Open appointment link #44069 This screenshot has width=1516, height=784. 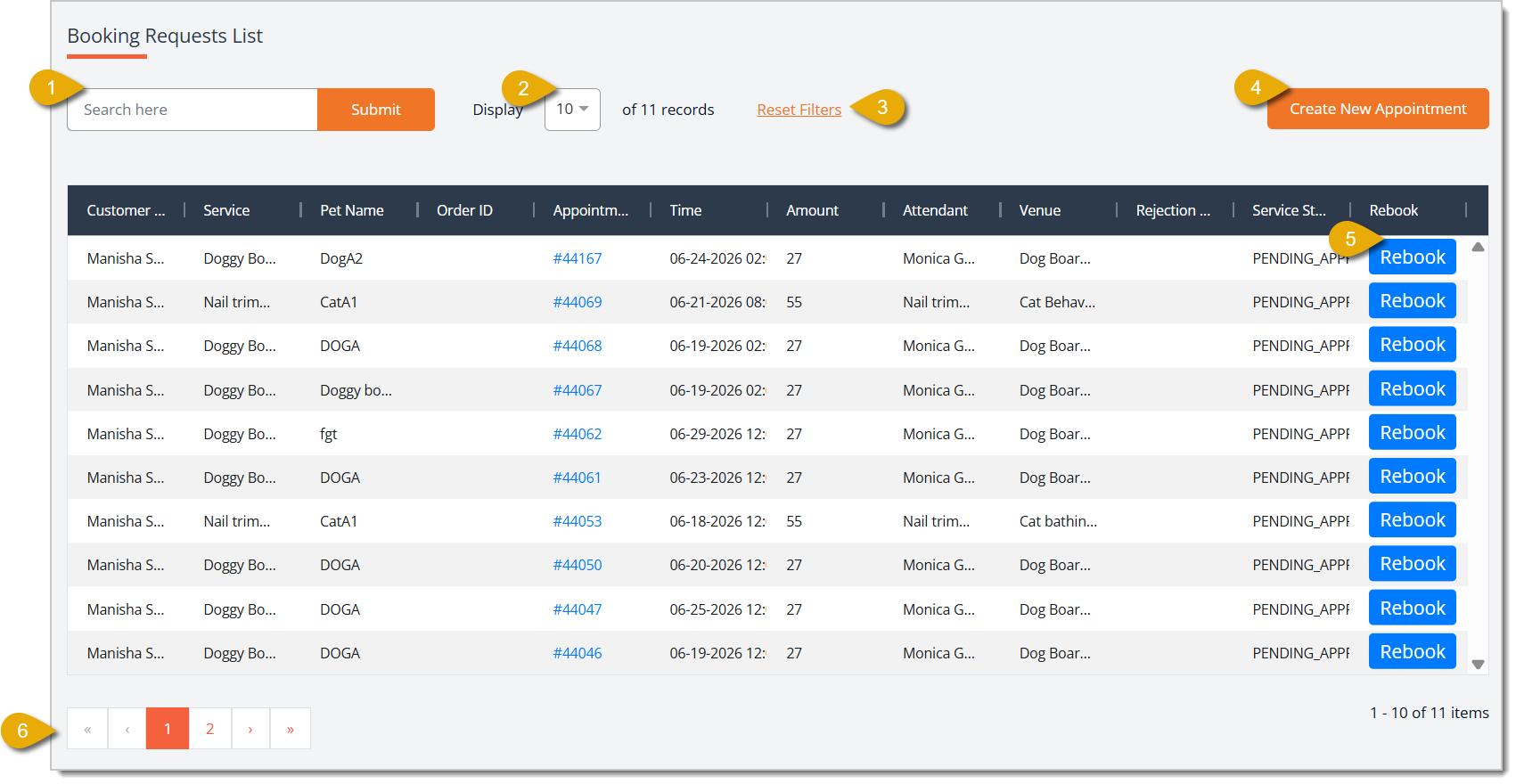point(578,302)
